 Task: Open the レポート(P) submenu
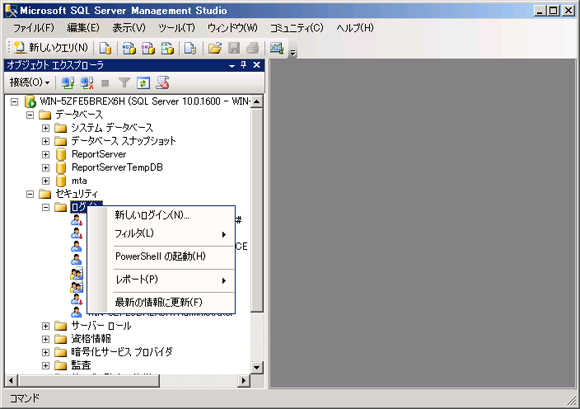pos(161,280)
